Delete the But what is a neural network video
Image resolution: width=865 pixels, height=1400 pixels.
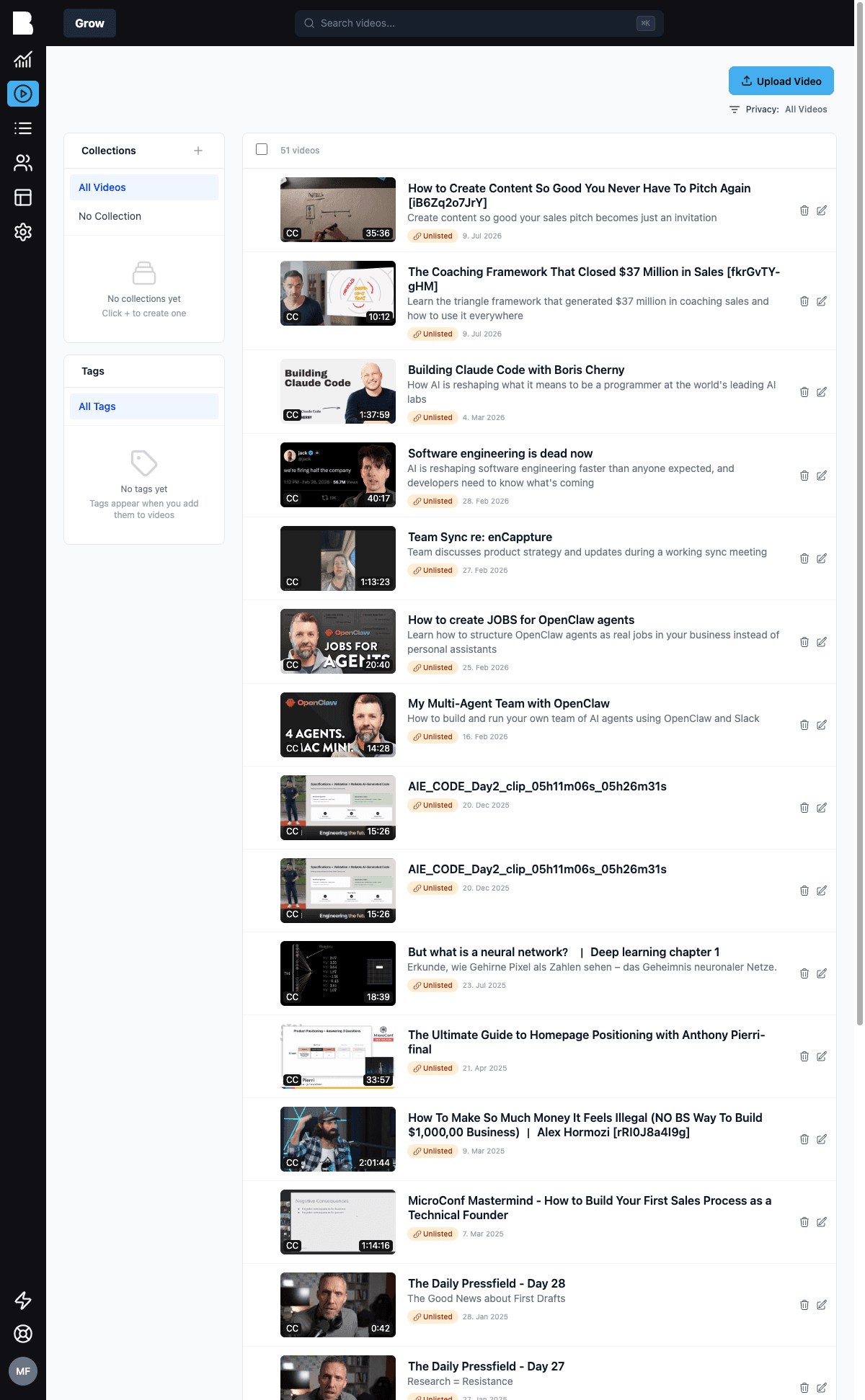(804, 973)
